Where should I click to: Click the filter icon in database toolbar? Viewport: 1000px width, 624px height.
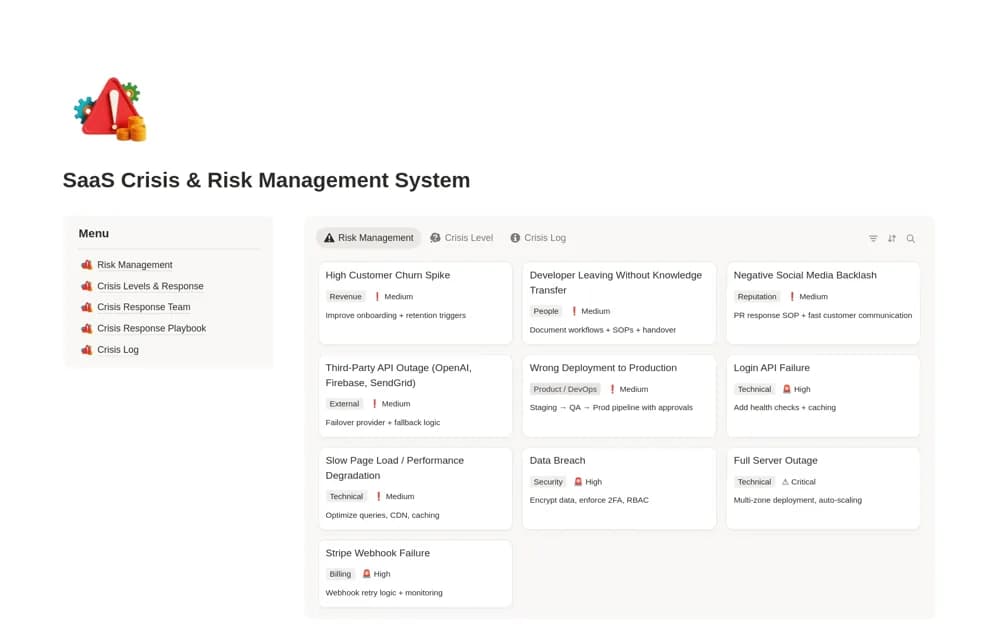[x=872, y=239]
